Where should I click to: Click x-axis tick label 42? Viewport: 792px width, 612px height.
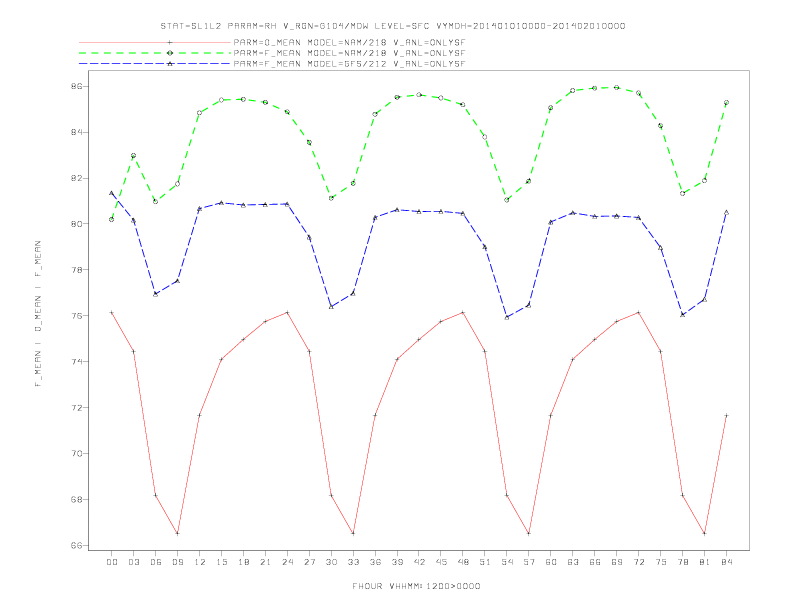(x=419, y=562)
